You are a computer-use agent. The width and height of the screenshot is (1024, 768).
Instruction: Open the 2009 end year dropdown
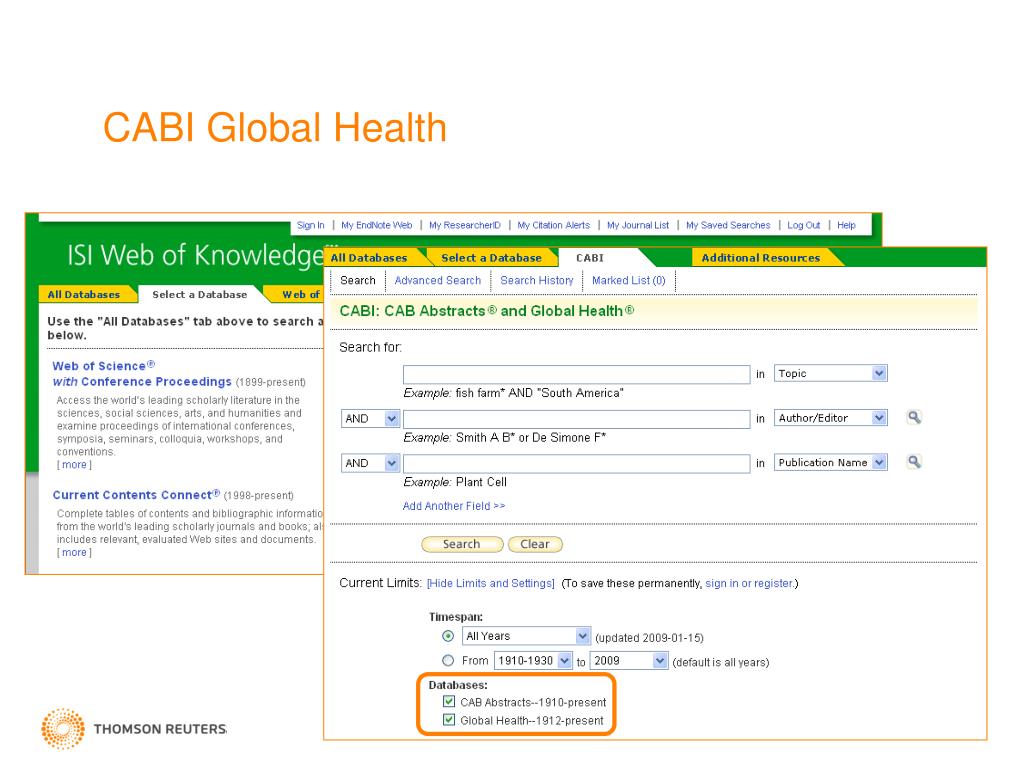coord(629,660)
